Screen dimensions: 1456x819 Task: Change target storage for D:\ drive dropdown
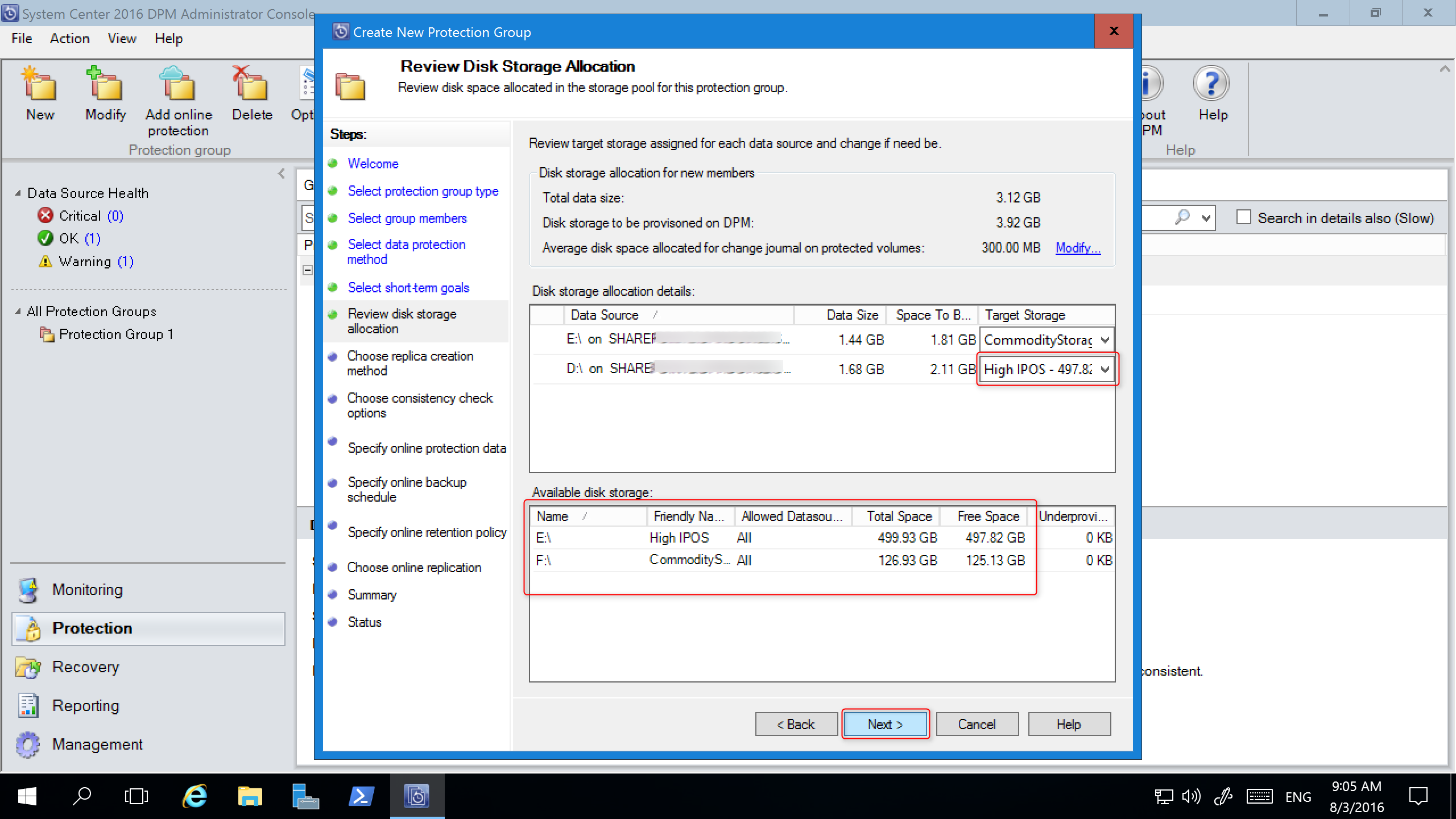pyautogui.click(x=1044, y=370)
